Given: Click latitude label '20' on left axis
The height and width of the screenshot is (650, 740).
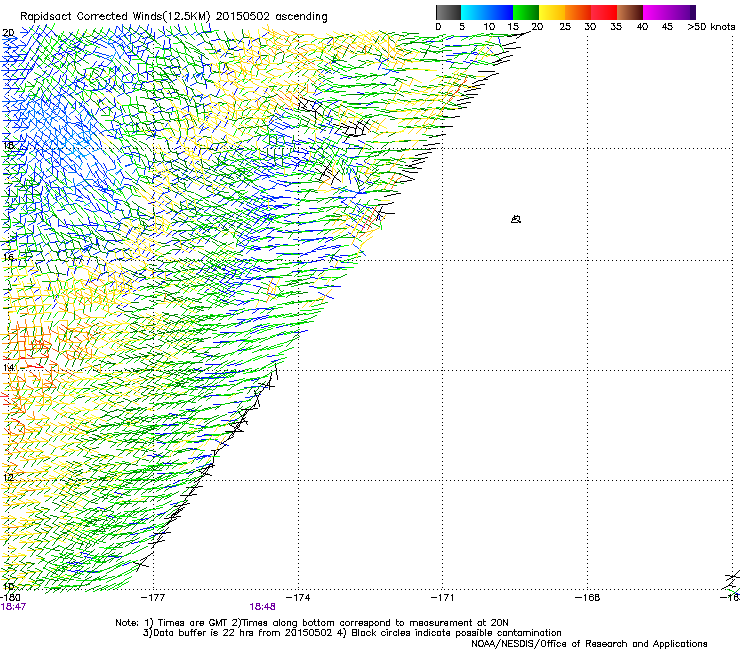Looking at the screenshot, I should (8, 33).
